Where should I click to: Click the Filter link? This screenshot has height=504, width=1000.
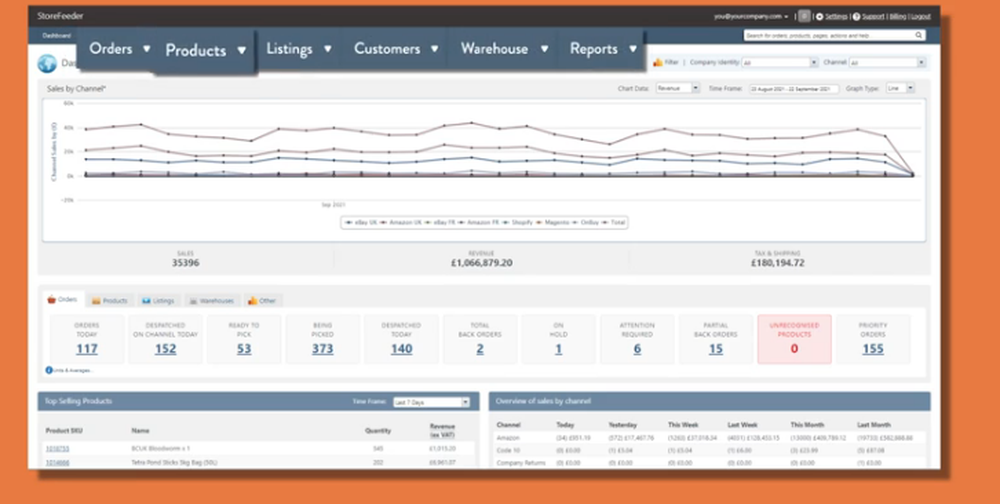click(672, 63)
